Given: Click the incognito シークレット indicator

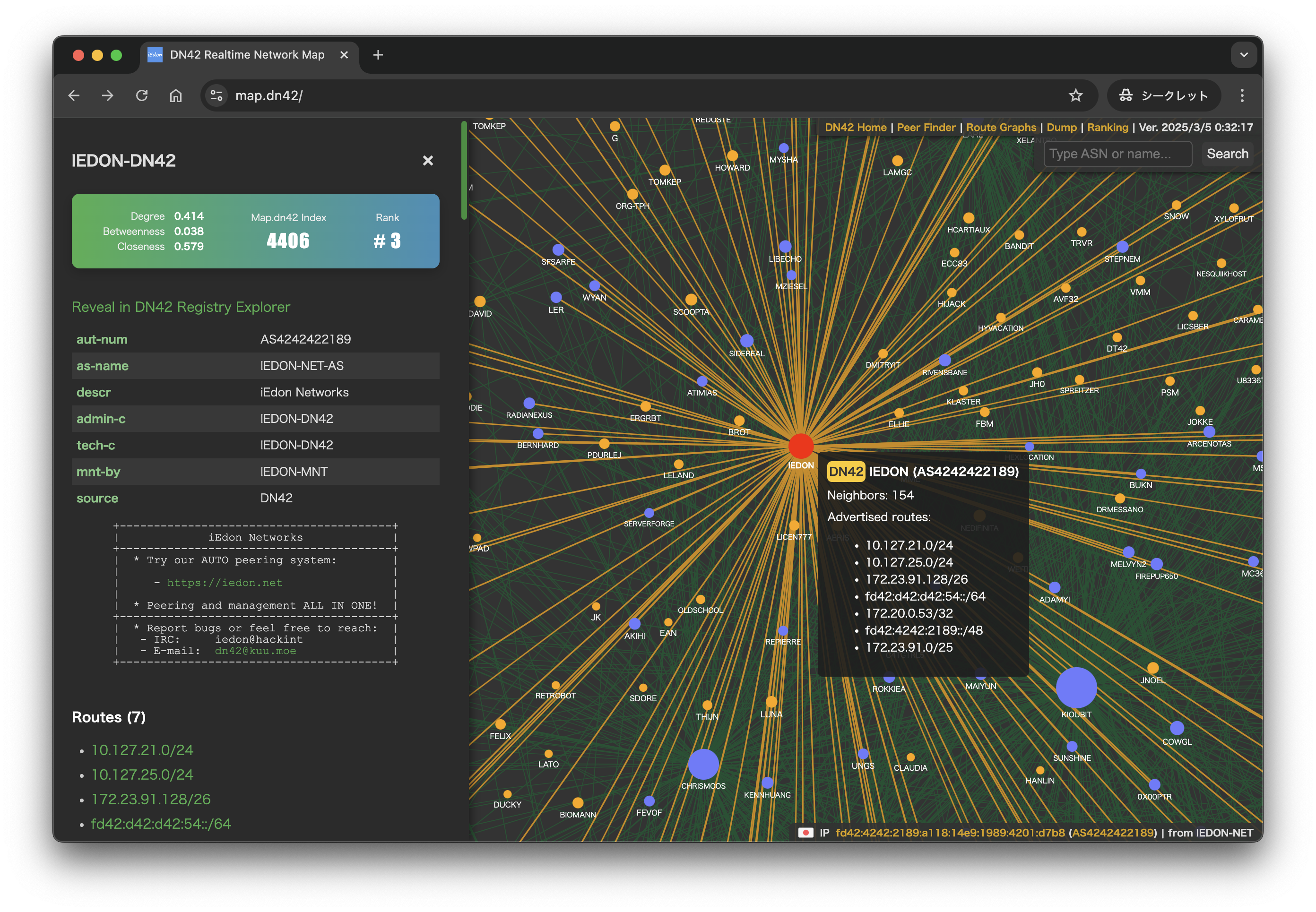Looking at the screenshot, I should (x=1163, y=95).
